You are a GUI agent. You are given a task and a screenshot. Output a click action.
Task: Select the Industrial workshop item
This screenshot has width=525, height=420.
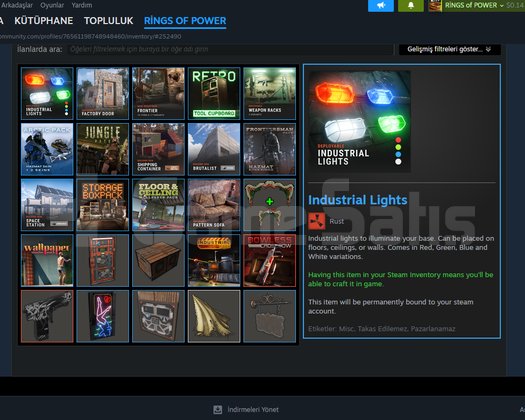point(214,260)
